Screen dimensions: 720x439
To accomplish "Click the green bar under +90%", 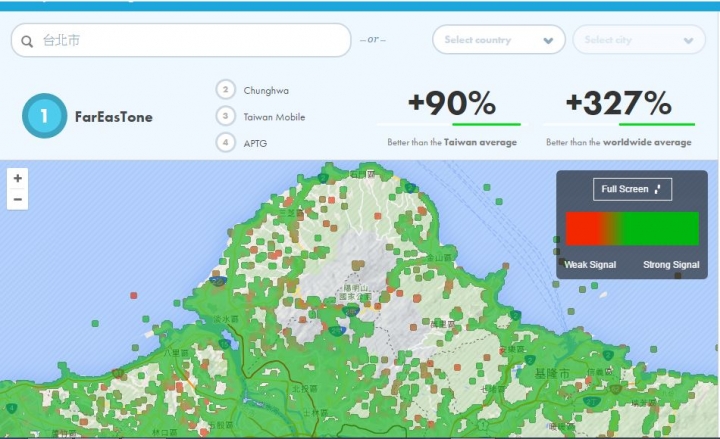I will point(486,124).
